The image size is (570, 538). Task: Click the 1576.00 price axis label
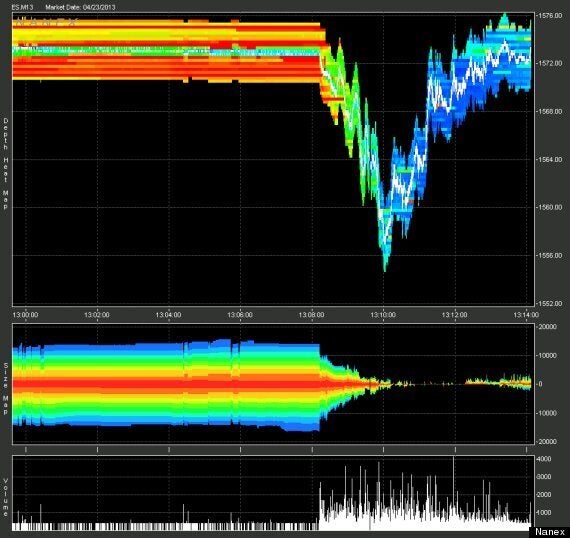[x=550, y=16]
